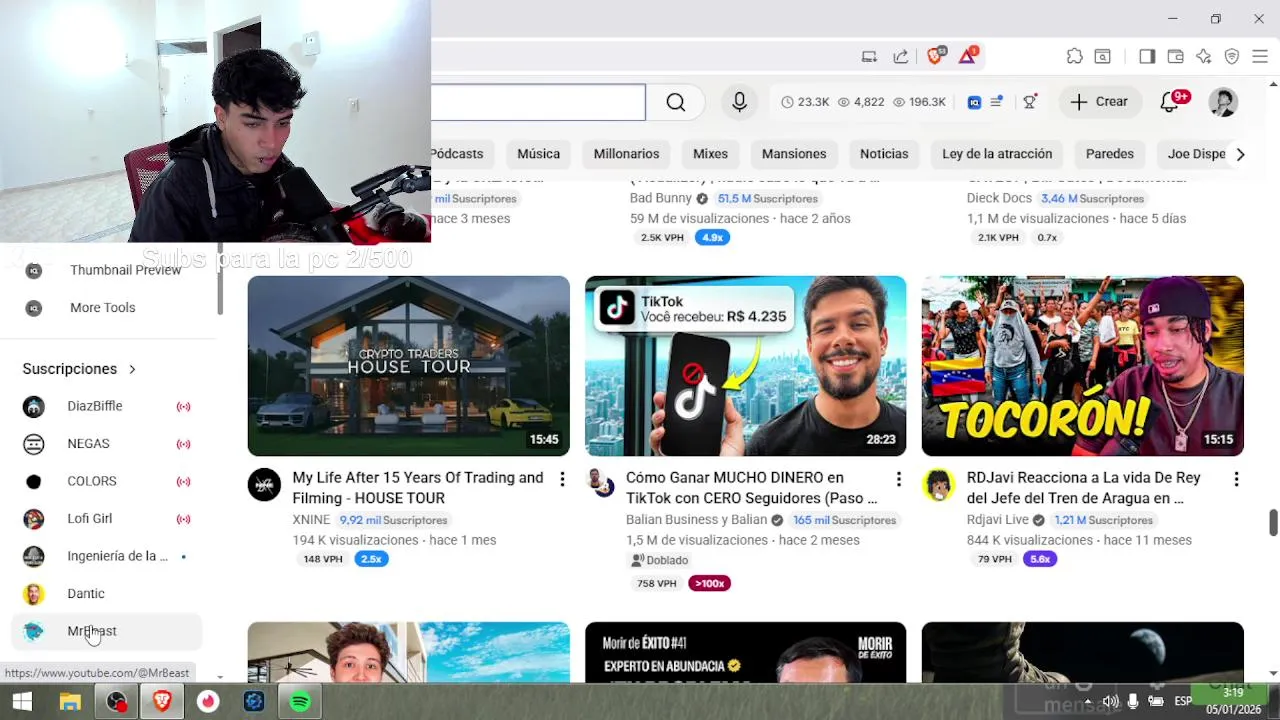Toggle the browser sidebar panel icon
This screenshot has width=1280, height=720.
1147,57
